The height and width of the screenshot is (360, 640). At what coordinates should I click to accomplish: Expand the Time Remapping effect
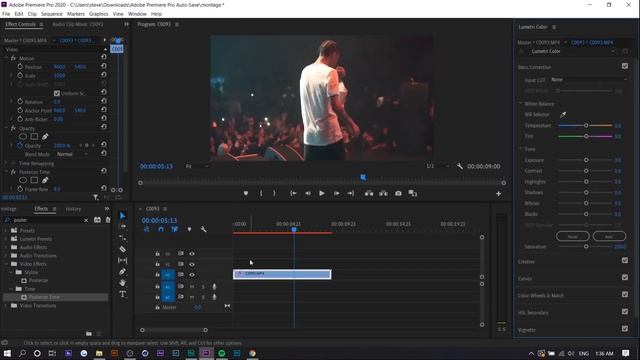coord(7,163)
